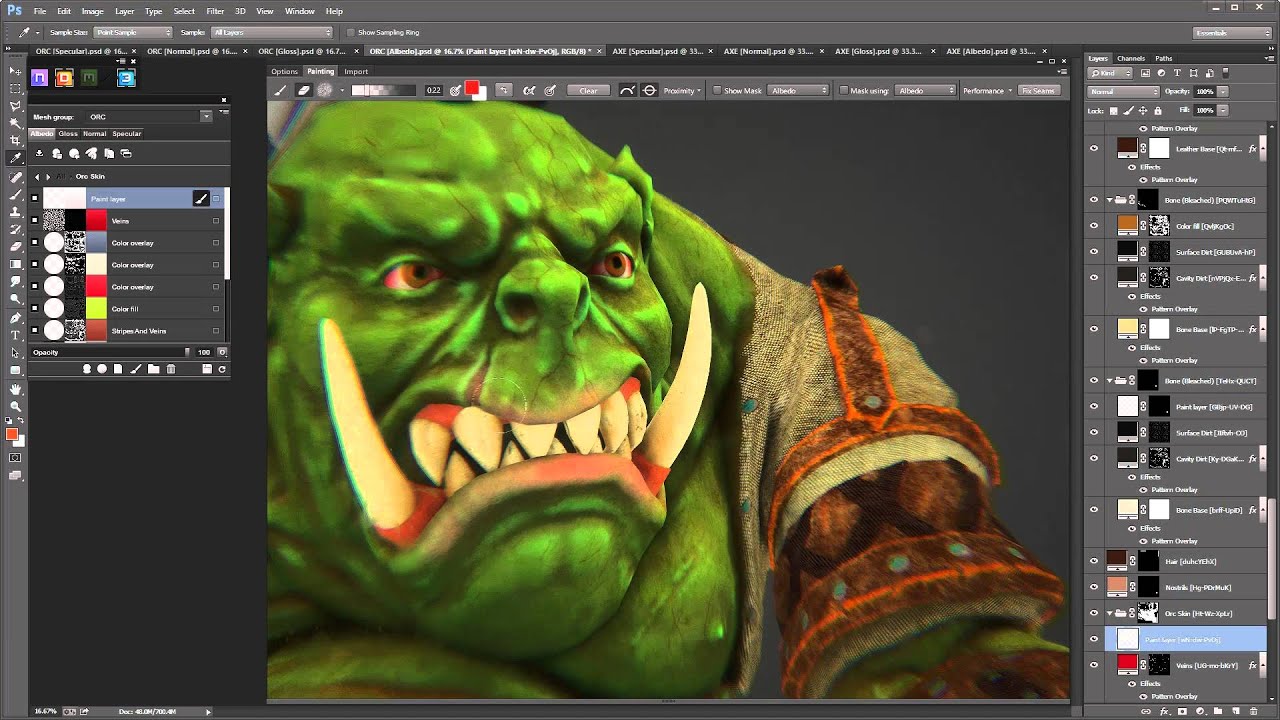Screen dimensions: 1280x720
Task: Open the green 'm' plugin icon
Action: 91,77
